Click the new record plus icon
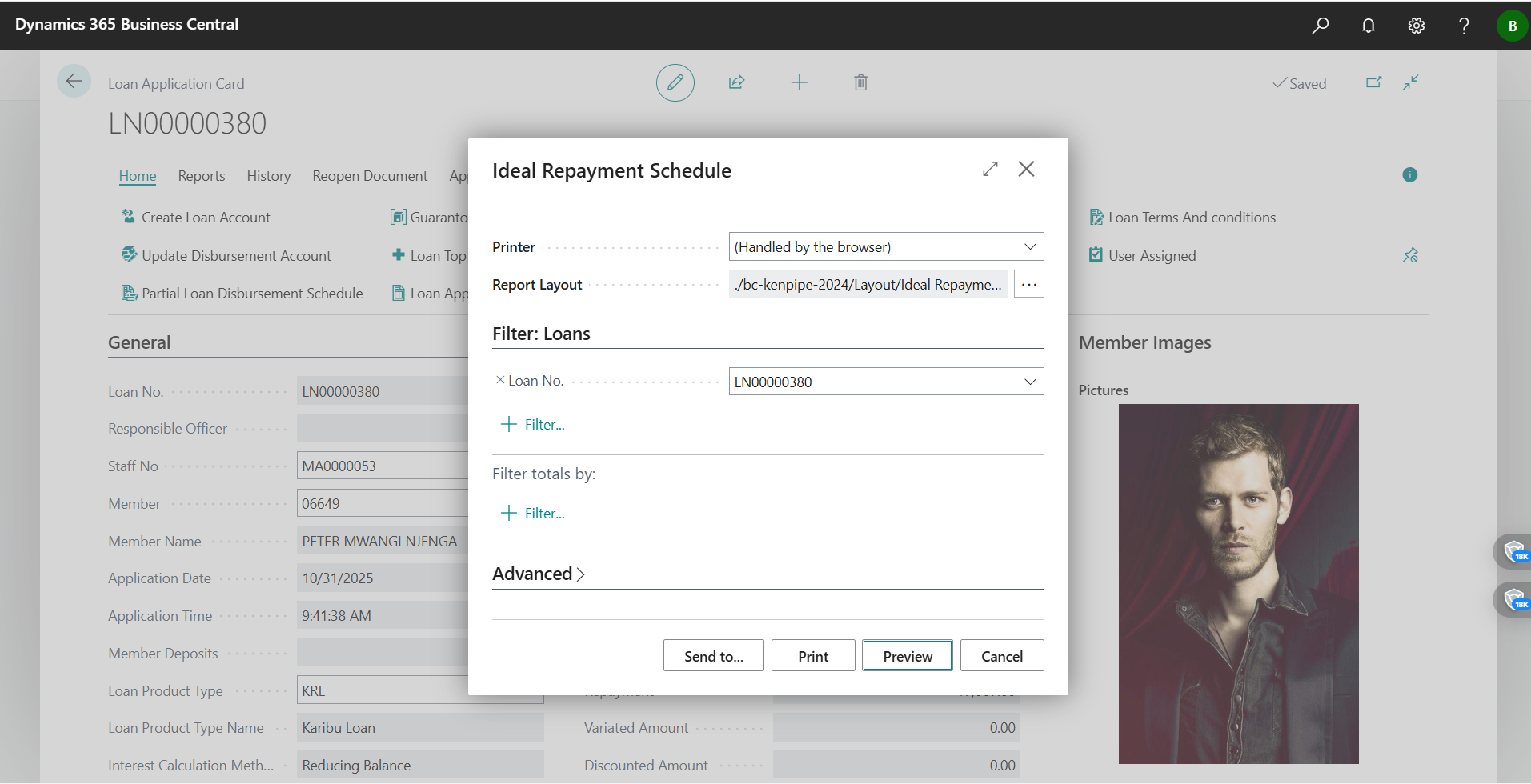 pos(800,82)
